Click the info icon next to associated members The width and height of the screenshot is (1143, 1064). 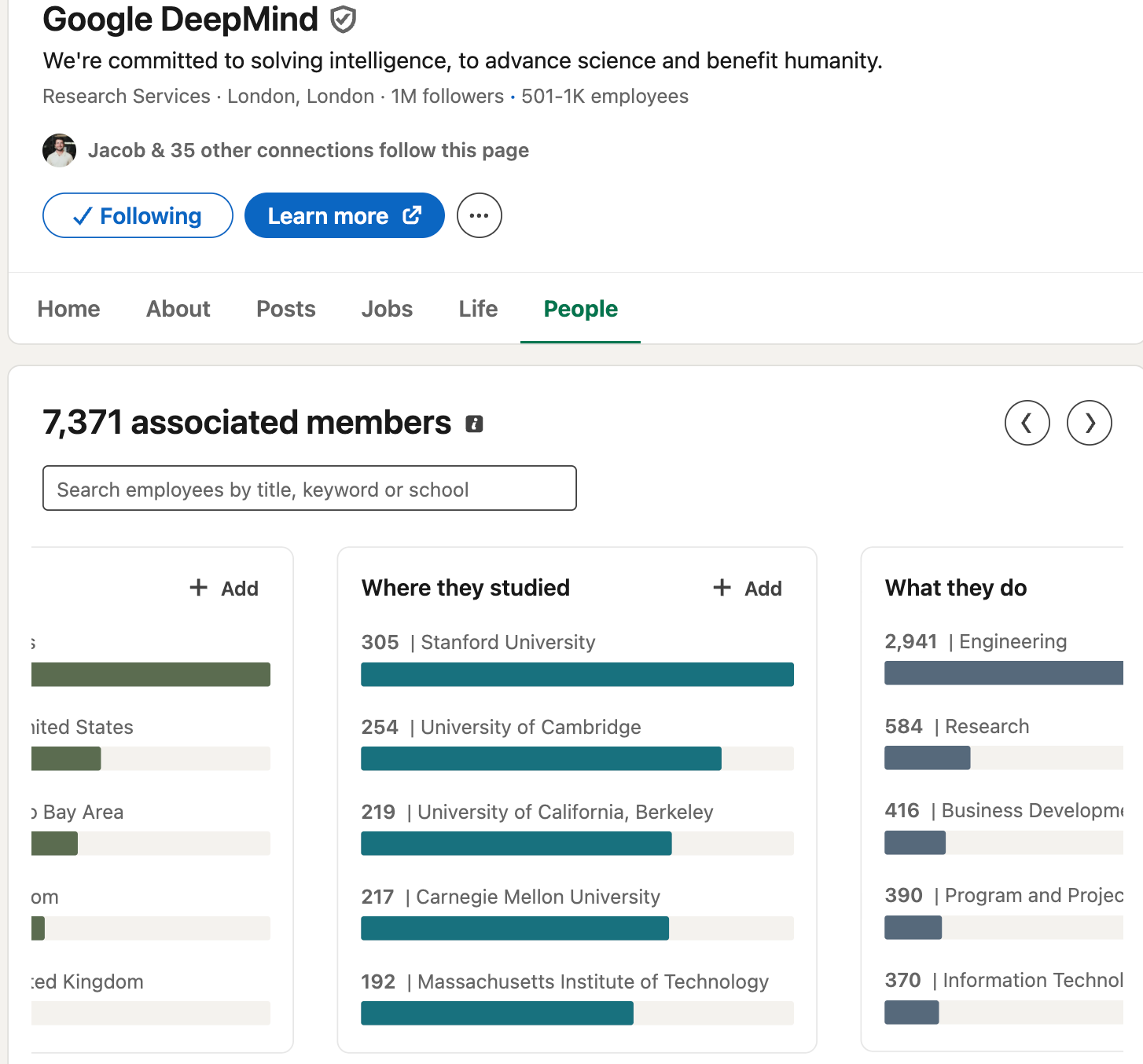click(474, 424)
